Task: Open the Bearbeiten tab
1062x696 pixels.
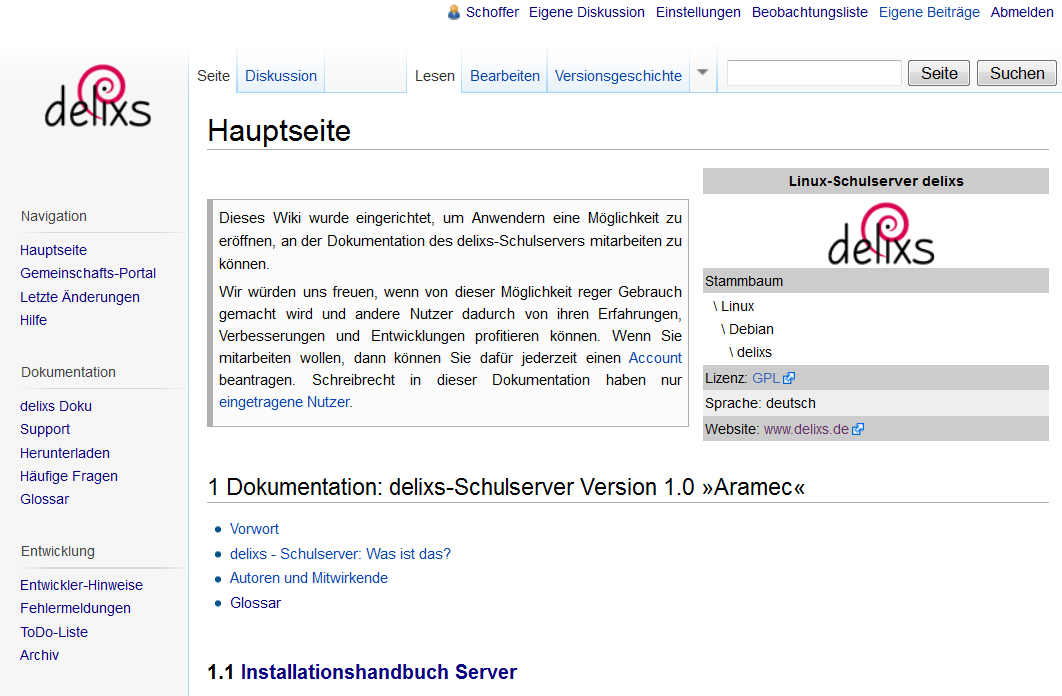Action: pyautogui.click(x=504, y=75)
